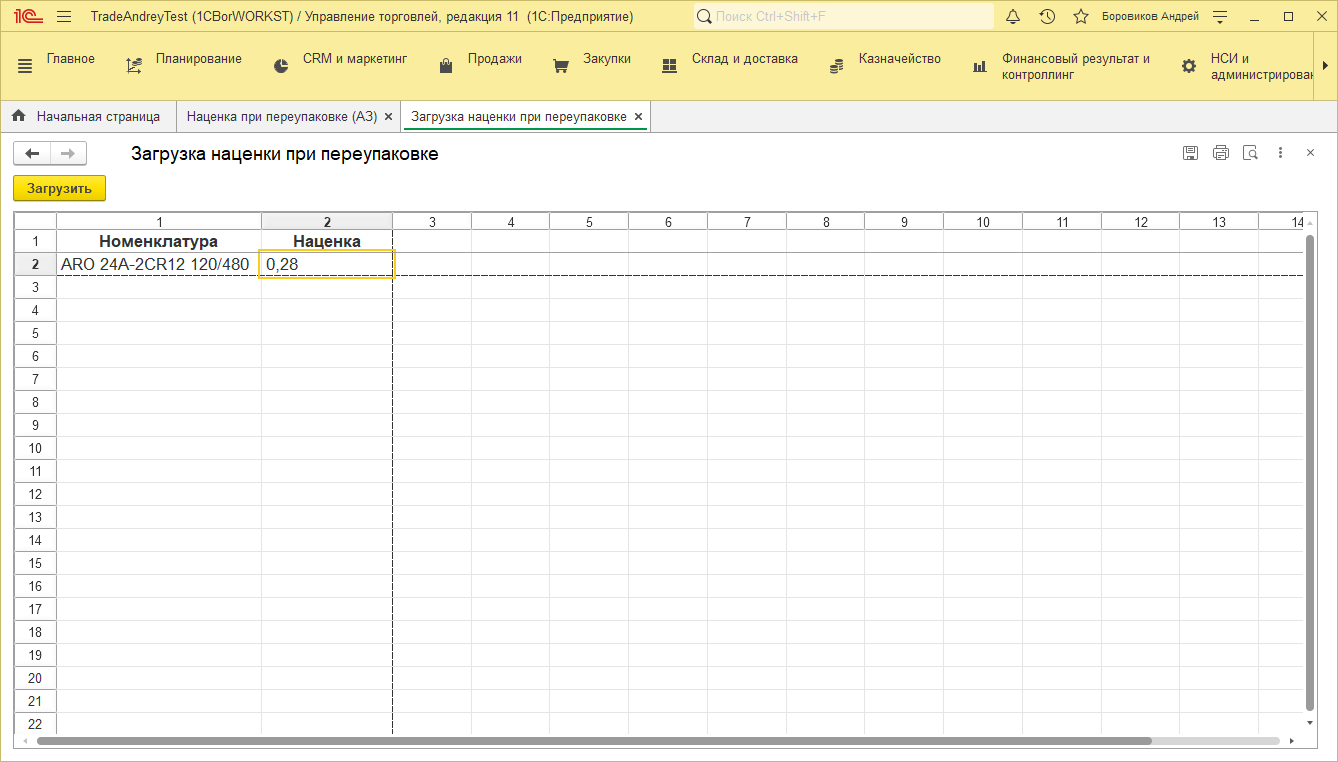This screenshot has width=1338, height=762.
Task: Select cell with ARO 24A-2CR12 120/480
Action: click(x=158, y=264)
